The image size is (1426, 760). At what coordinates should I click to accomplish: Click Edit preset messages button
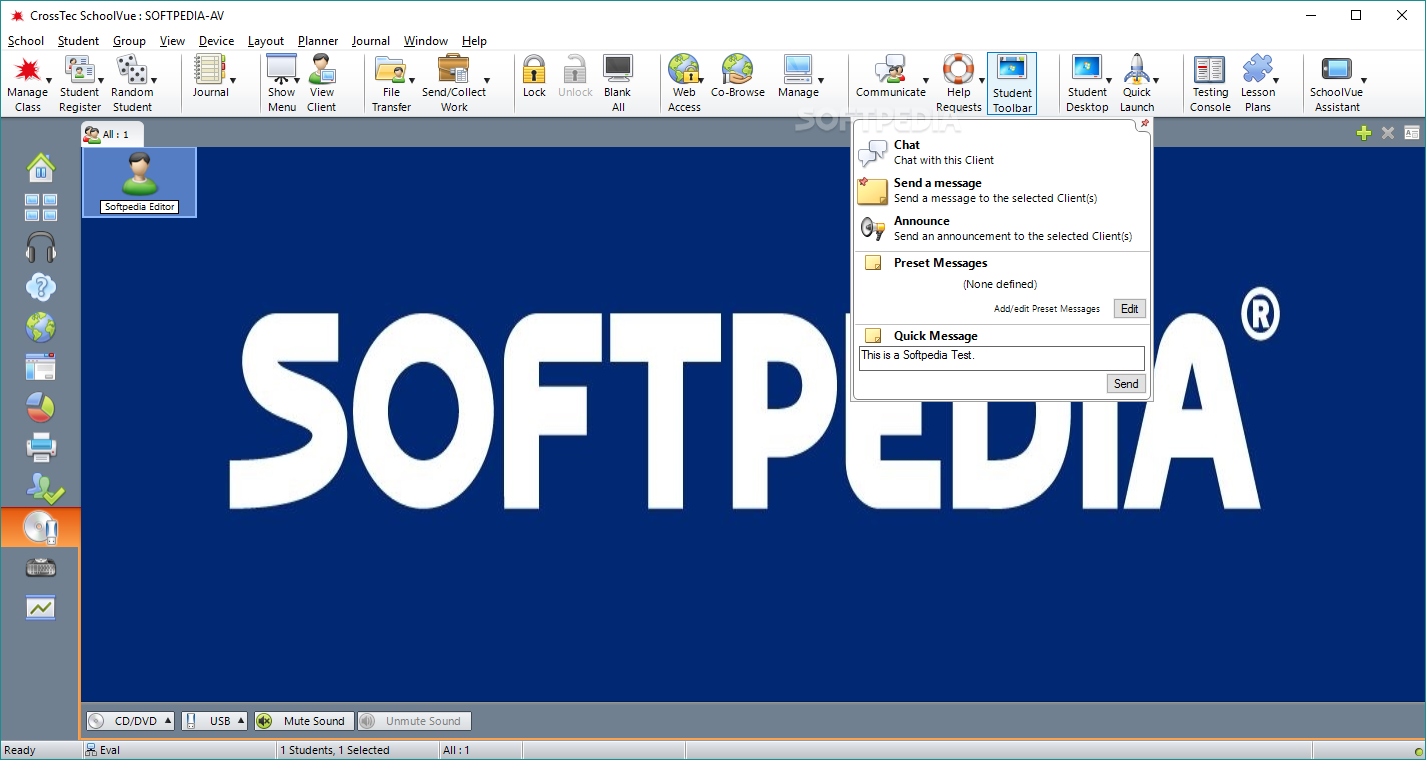[1129, 309]
